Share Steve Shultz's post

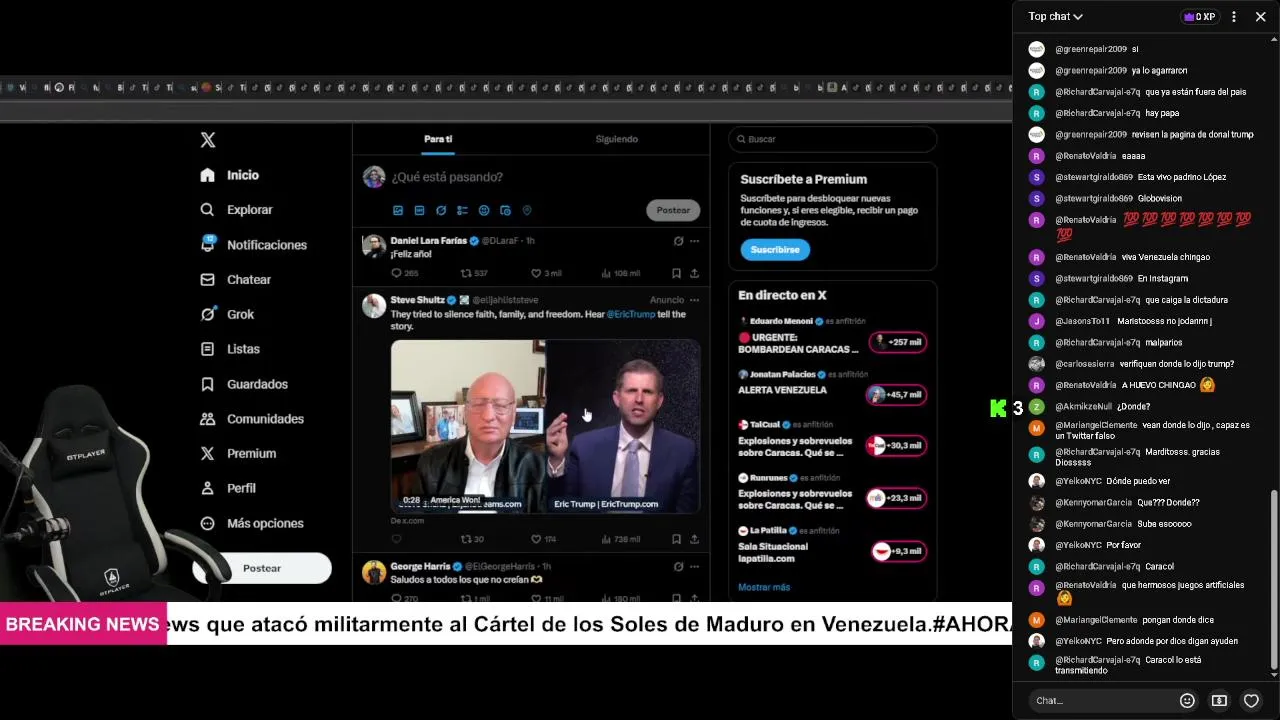click(x=694, y=539)
